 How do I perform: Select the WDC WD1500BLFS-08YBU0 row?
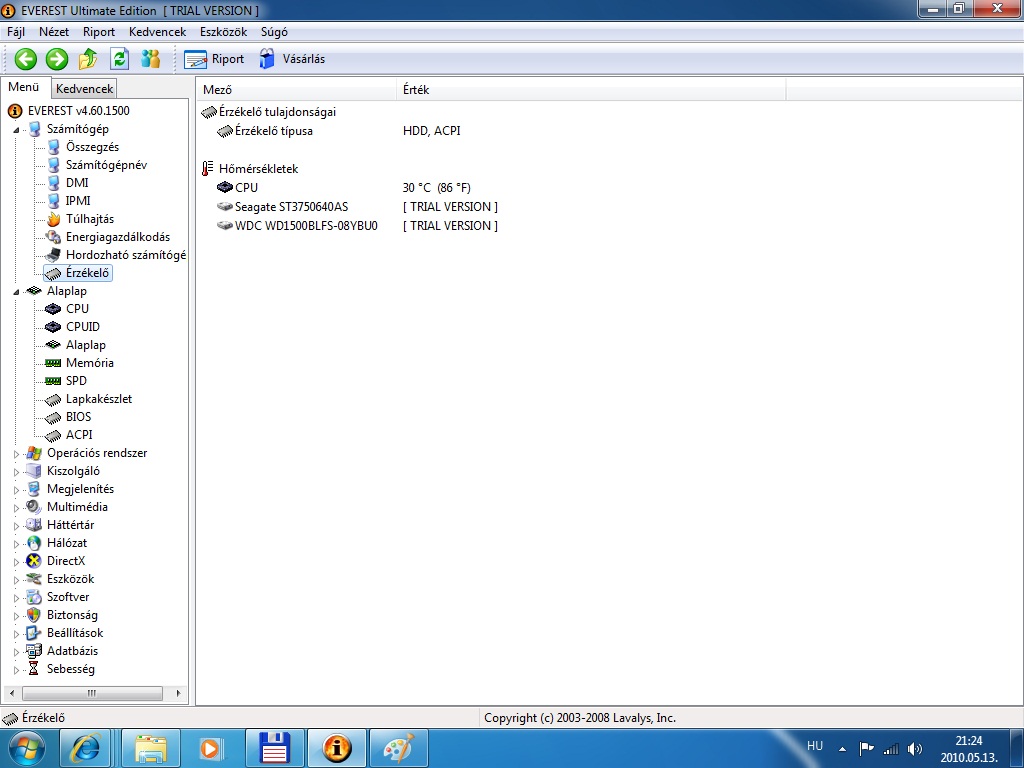point(609,226)
